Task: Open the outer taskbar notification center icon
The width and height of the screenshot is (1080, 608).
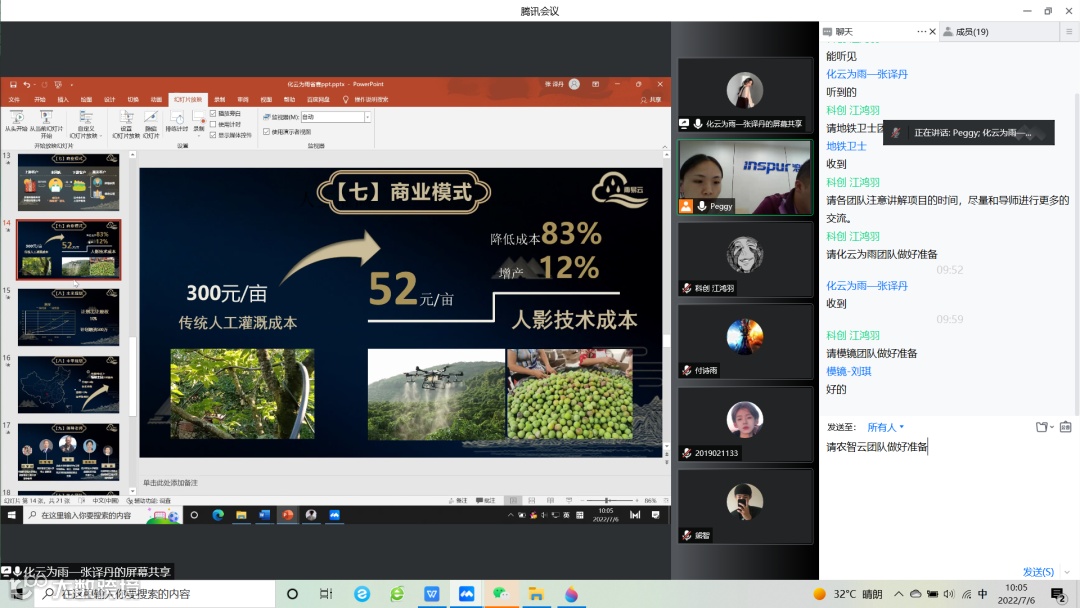Action: point(1059,594)
